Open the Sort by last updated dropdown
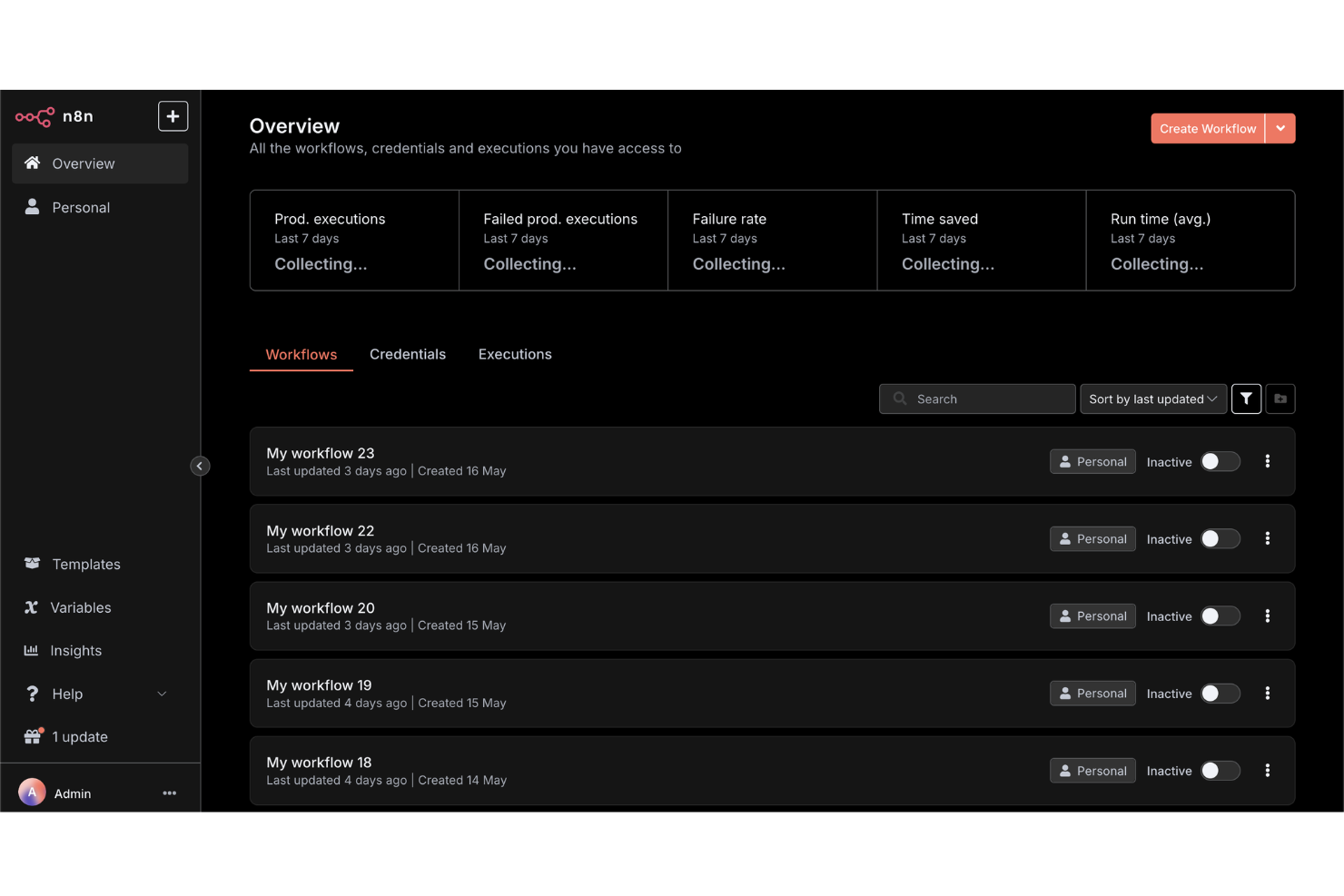Image resolution: width=1344 pixels, height=896 pixels. pos(1152,399)
